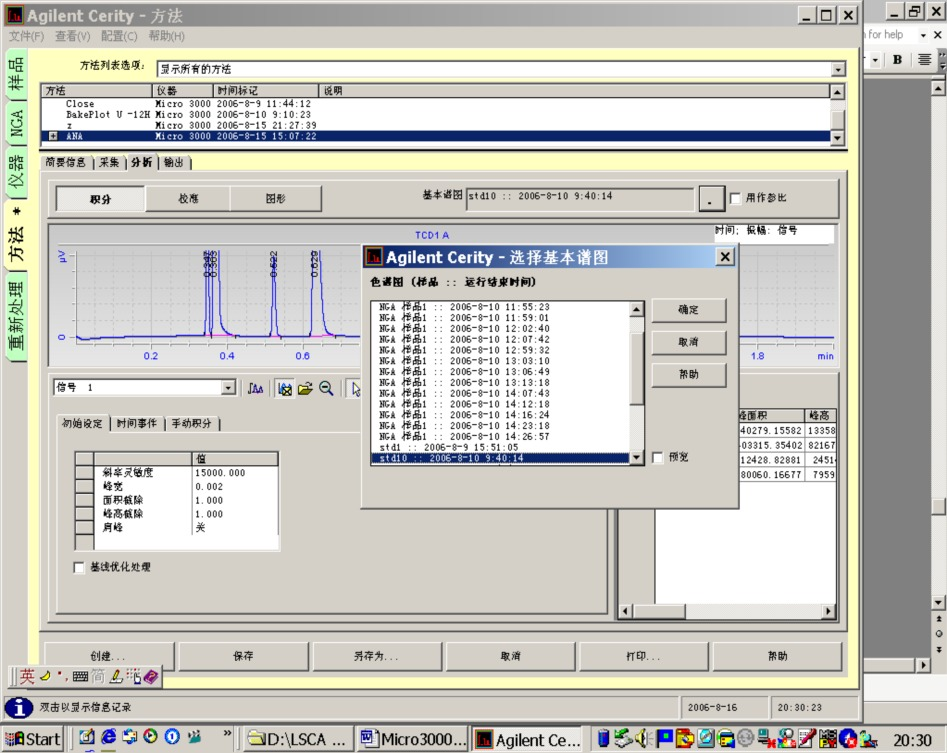Image resolution: width=947 pixels, height=753 pixels.
Task: Click 帮助 in the chromatogram dialog
Action: (x=689, y=375)
